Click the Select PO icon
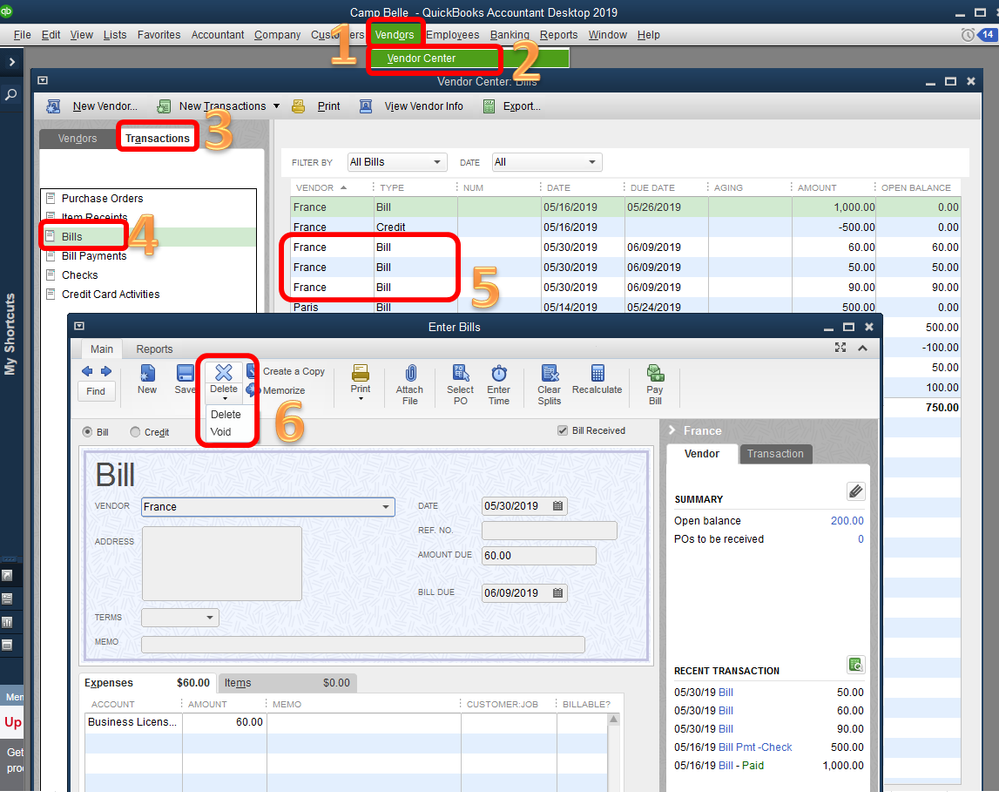The image size is (999, 792). point(461,373)
